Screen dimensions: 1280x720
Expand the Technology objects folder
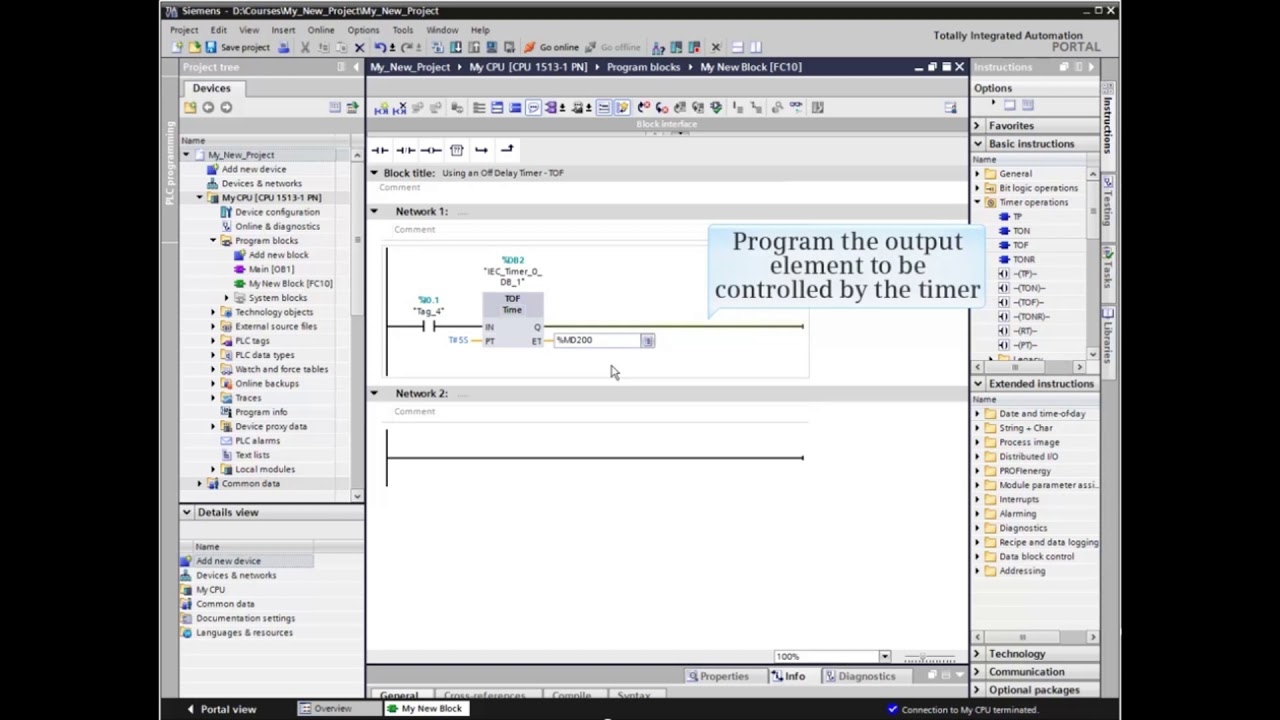tap(213, 312)
